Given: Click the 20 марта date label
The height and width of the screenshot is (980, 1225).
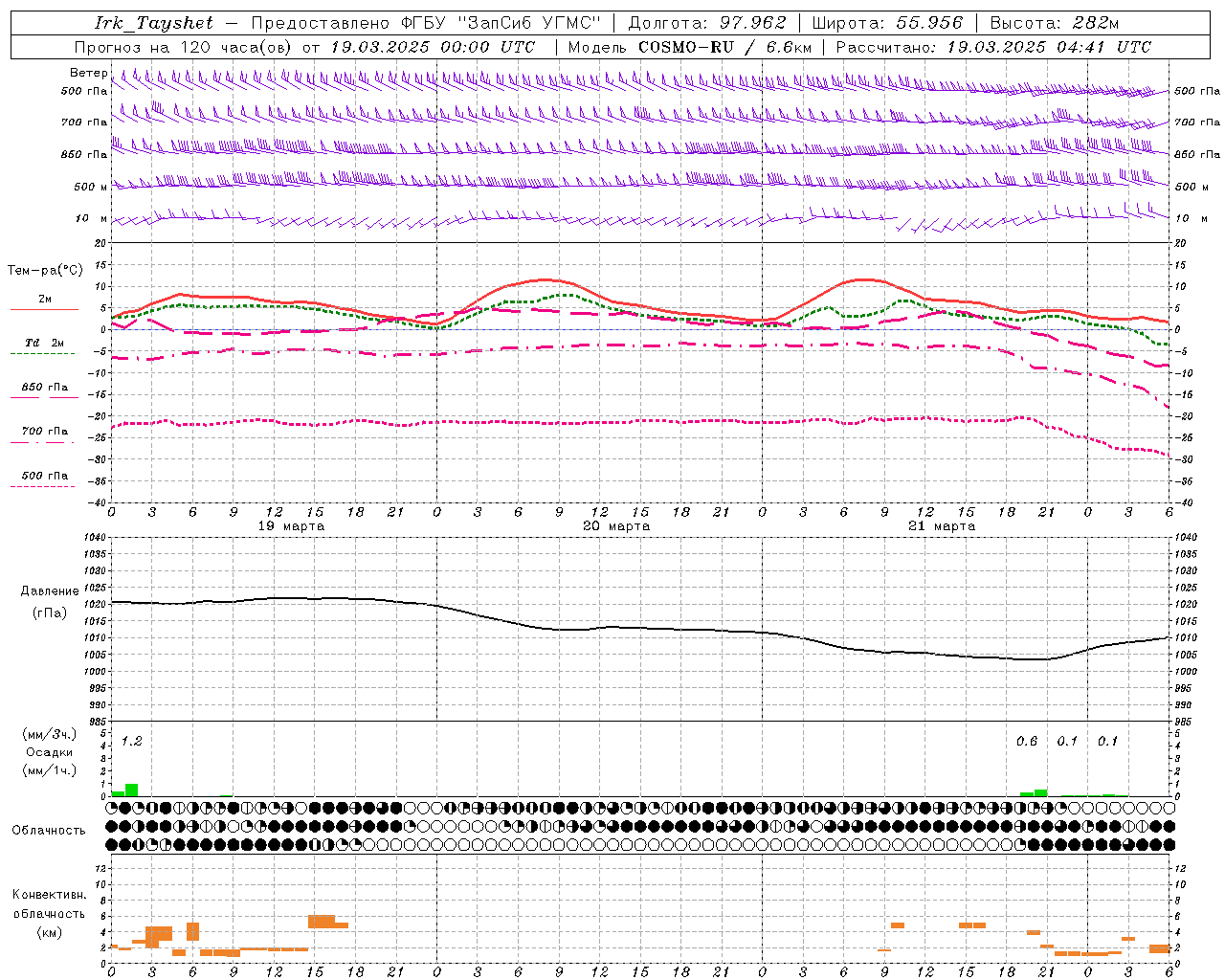Looking at the screenshot, I should coord(616,526).
